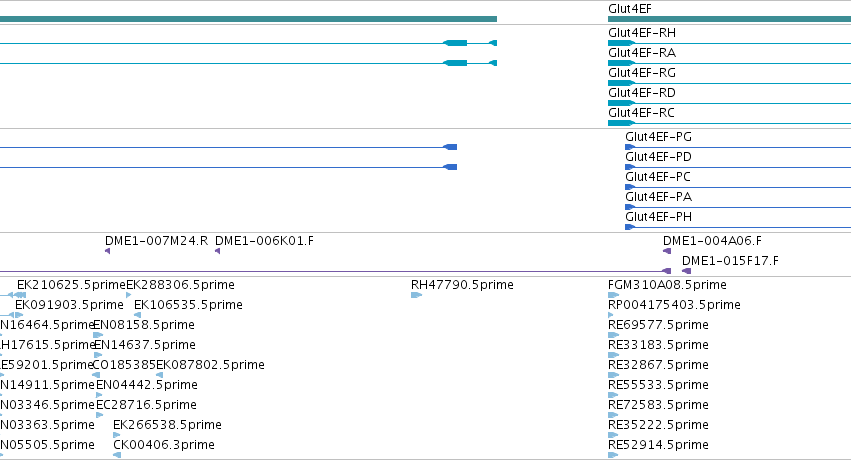
Task: Click the Glut4EF-RC transcript label
Action: point(642,113)
